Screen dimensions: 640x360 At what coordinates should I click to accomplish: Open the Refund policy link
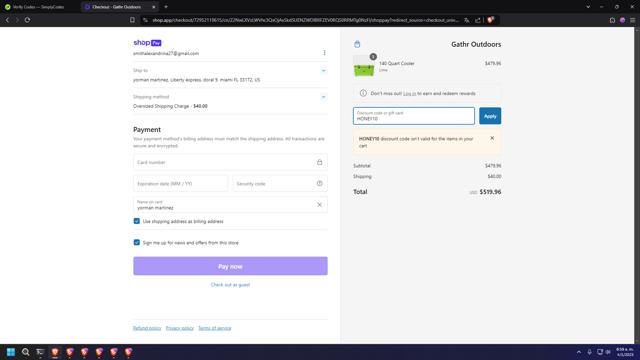point(147,328)
